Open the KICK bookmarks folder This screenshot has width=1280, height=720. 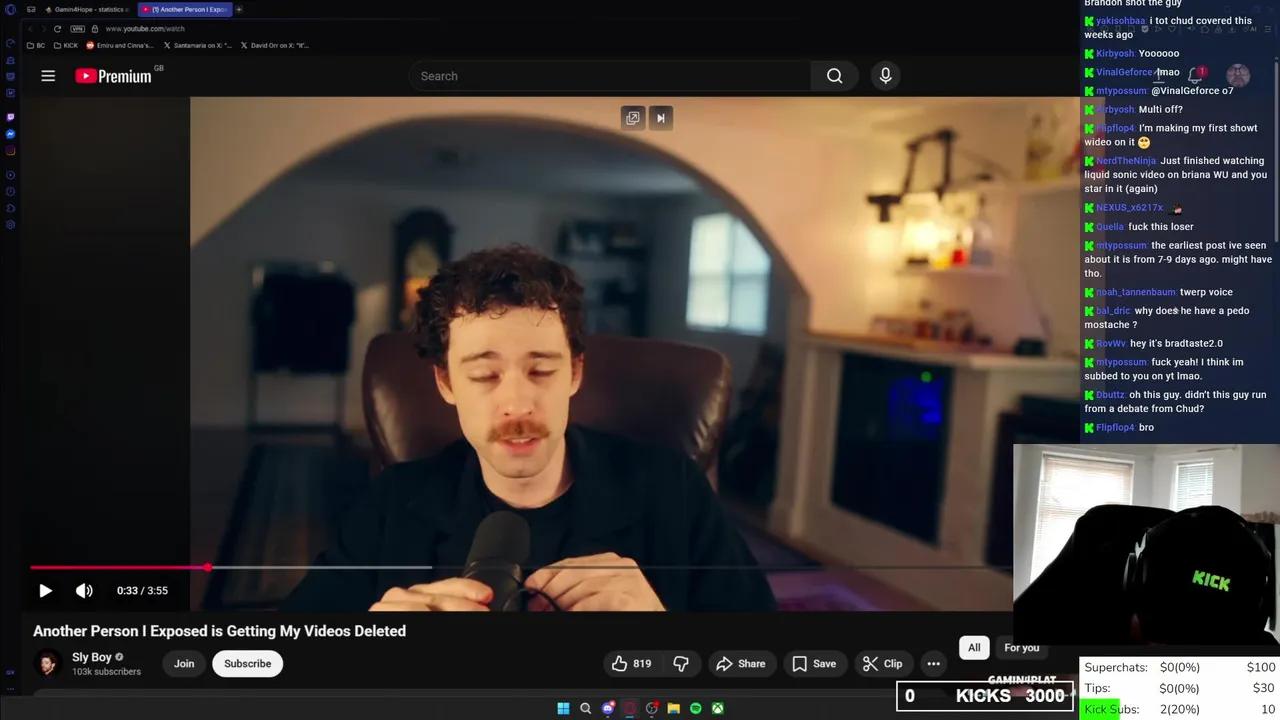[x=66, y=45]
